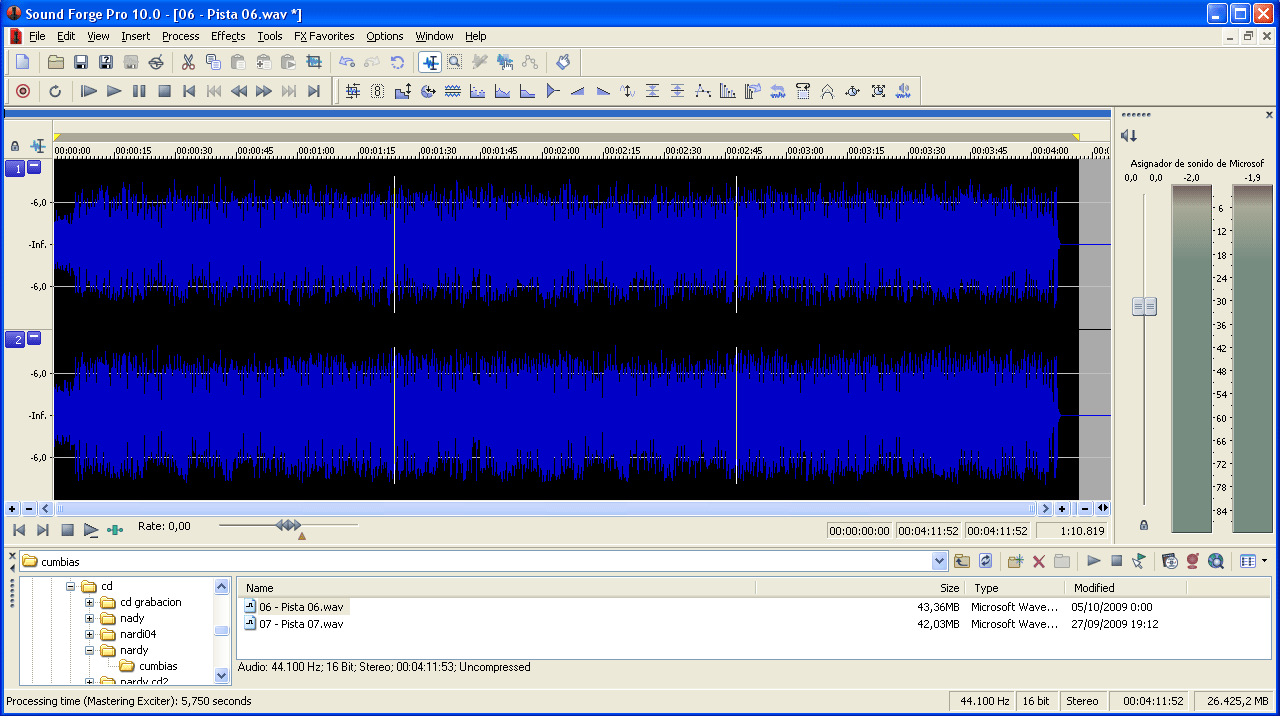Open the cumbias path dropdown

point(939,561)
